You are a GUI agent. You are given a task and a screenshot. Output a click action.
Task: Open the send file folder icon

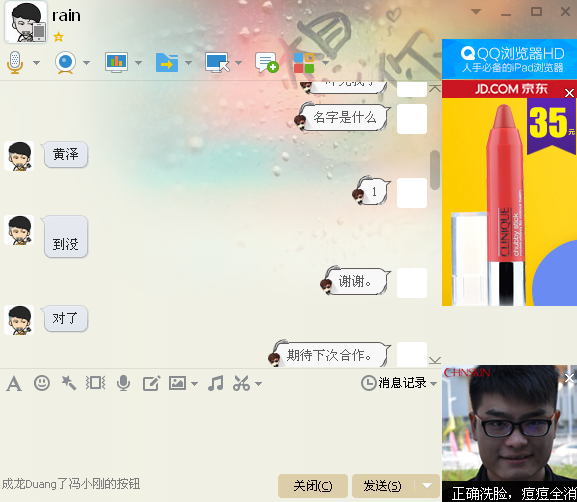pyautogui.click(x=167, y=63)
